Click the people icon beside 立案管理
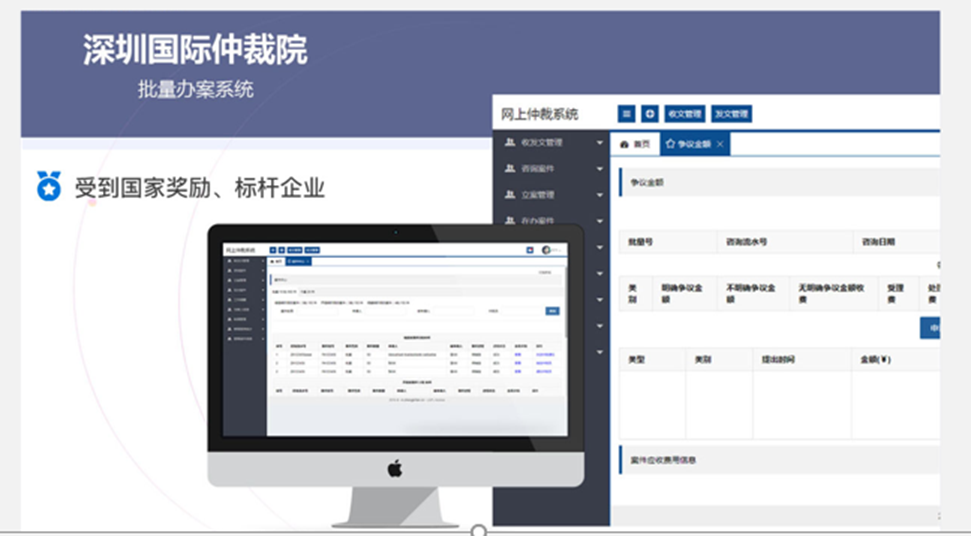The width and height of the screenshot is (971, 536). (x=509, y=195)
